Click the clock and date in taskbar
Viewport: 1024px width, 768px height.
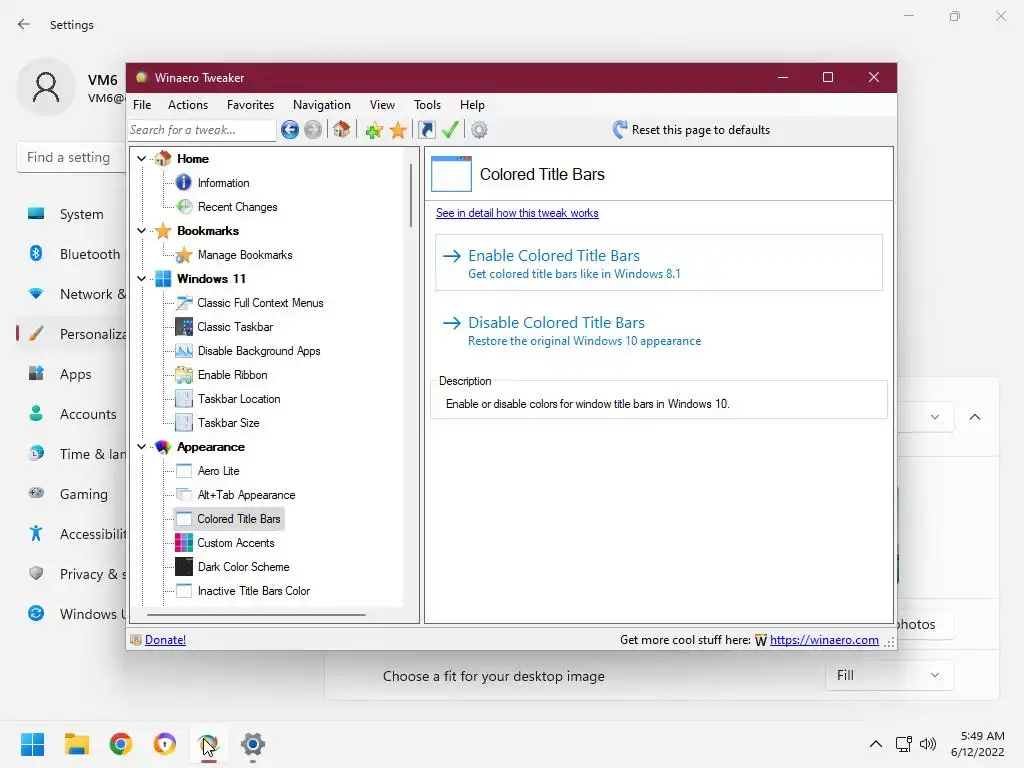point(978,744)
